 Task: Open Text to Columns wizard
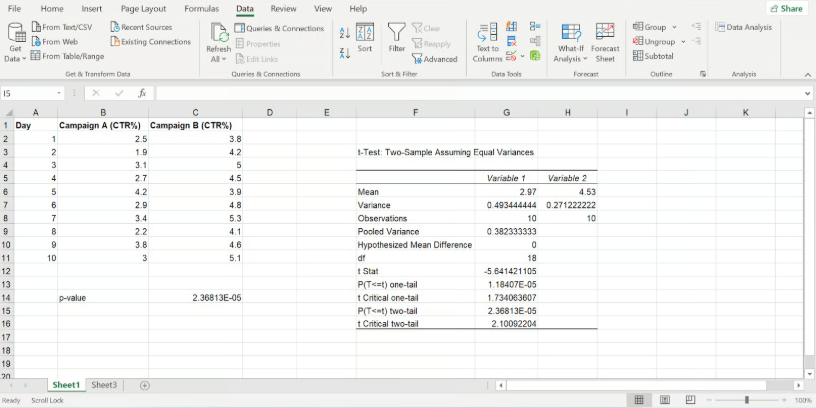click(x=487, y=41)
